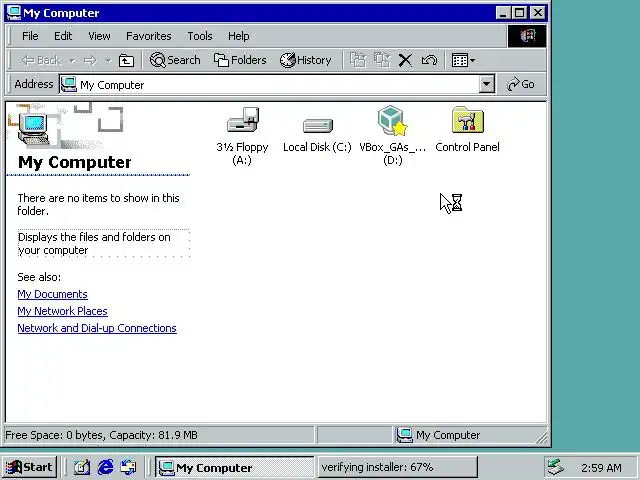The height and width of the screenshot is (480, 640).
Task: Open the File menu
Action: (x=30, y=36)
